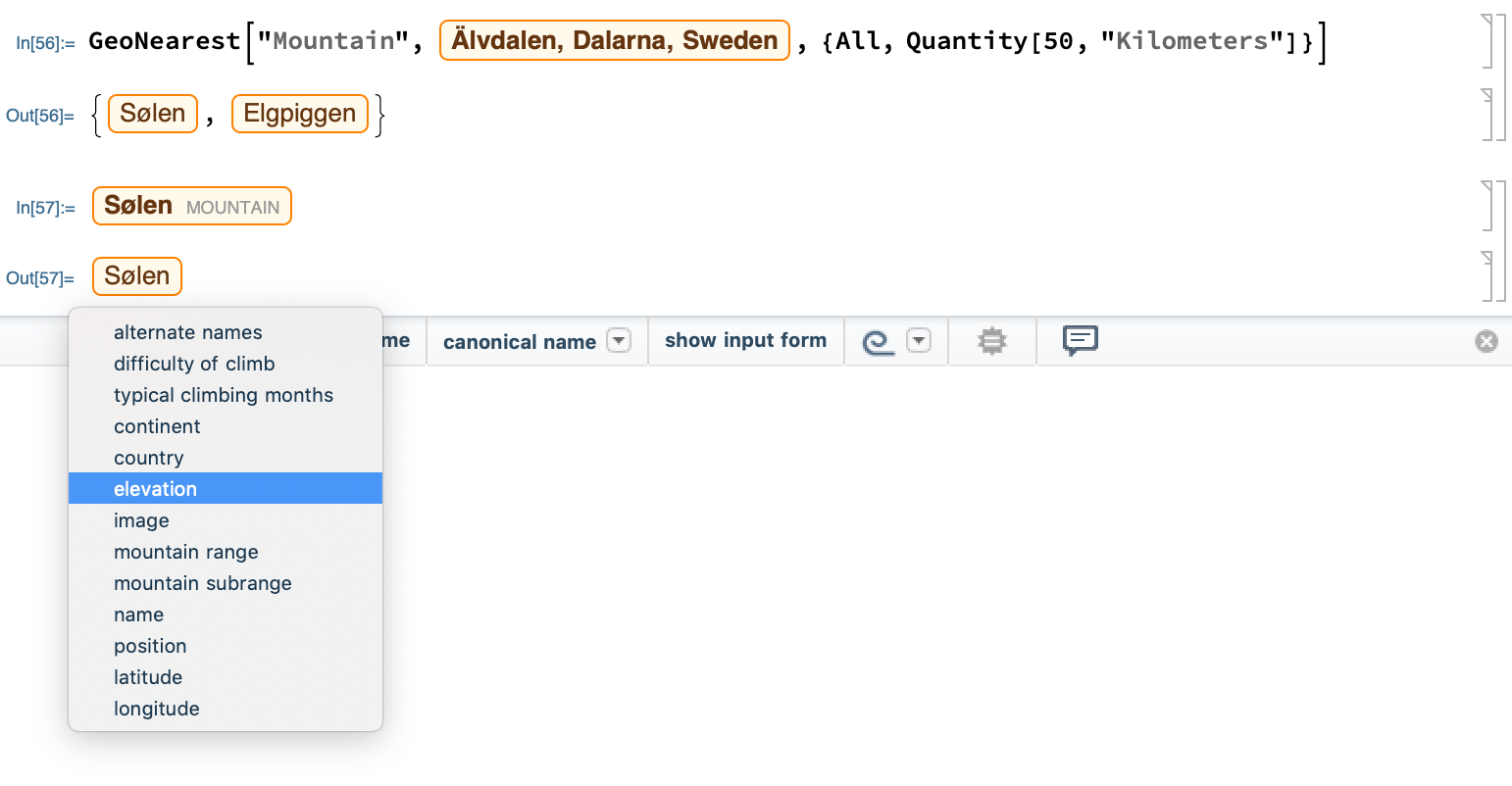This screenshot has height=786, width=1512.
Task: Select the Out[57] cell bracket
Action: (x=1487, y=276)
